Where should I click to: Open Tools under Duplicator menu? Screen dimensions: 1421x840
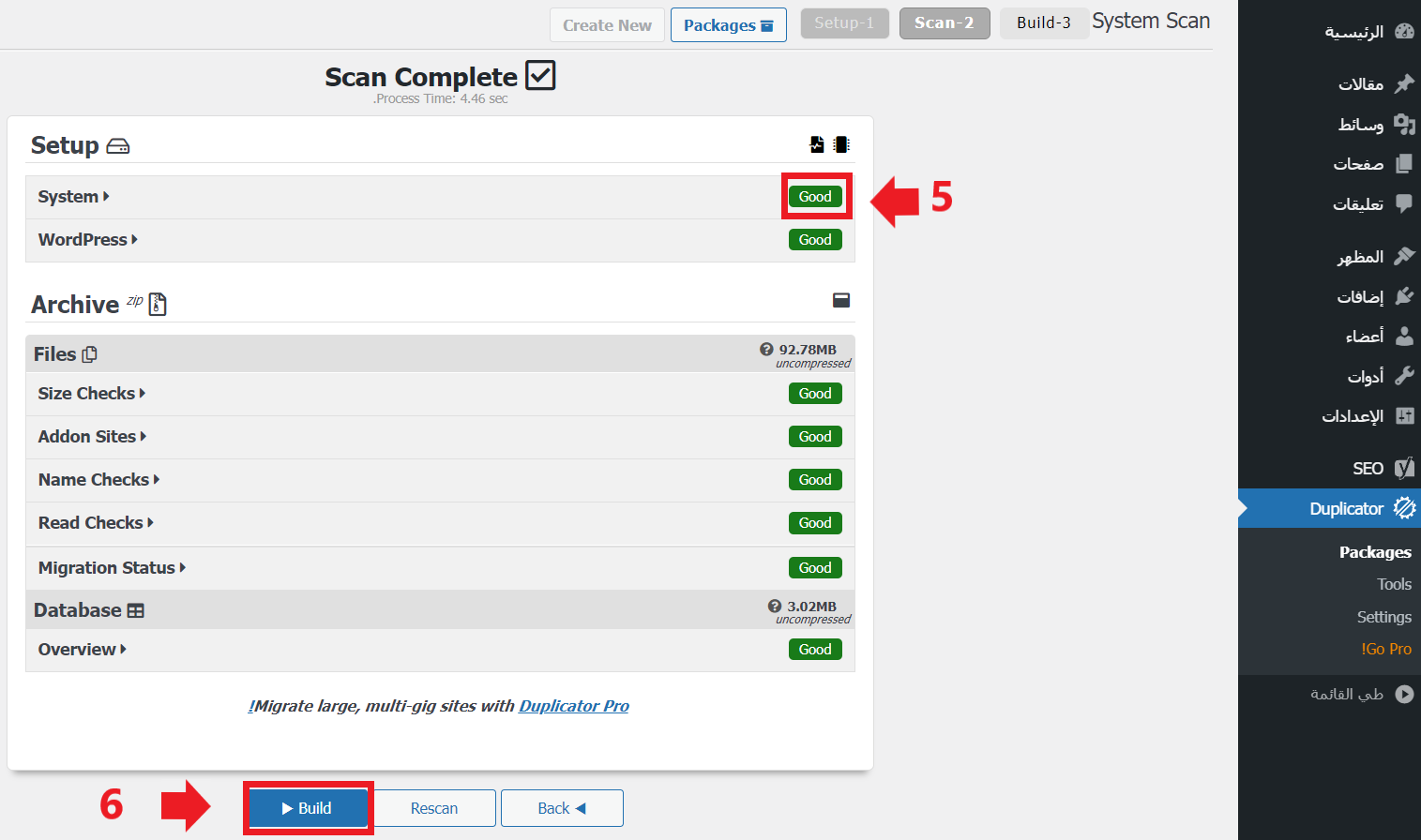pyautogui.click(x=1393, y=584)
